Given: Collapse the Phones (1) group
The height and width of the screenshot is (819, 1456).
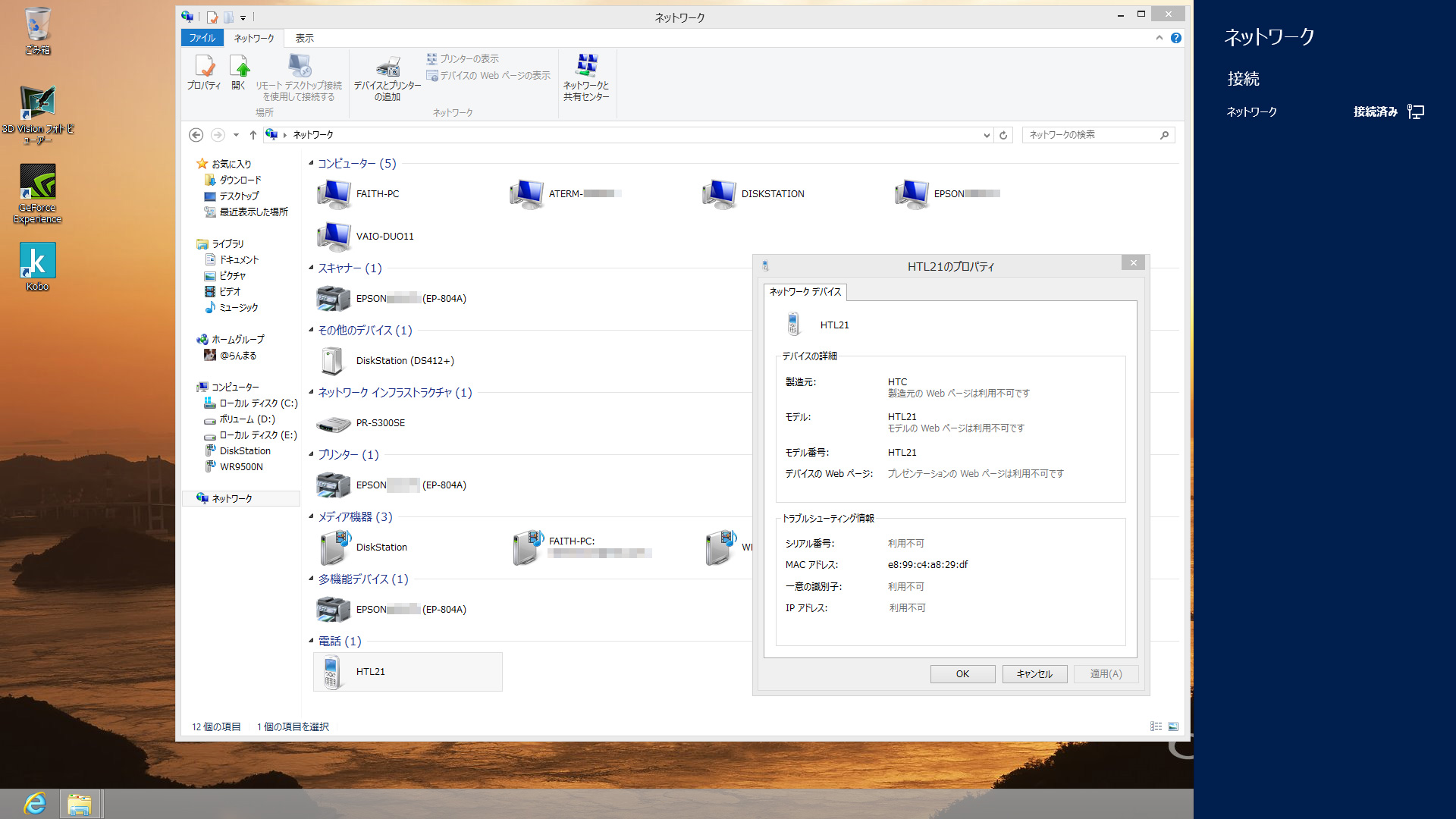Looking at the screenshot, I should tap(311, 641).
